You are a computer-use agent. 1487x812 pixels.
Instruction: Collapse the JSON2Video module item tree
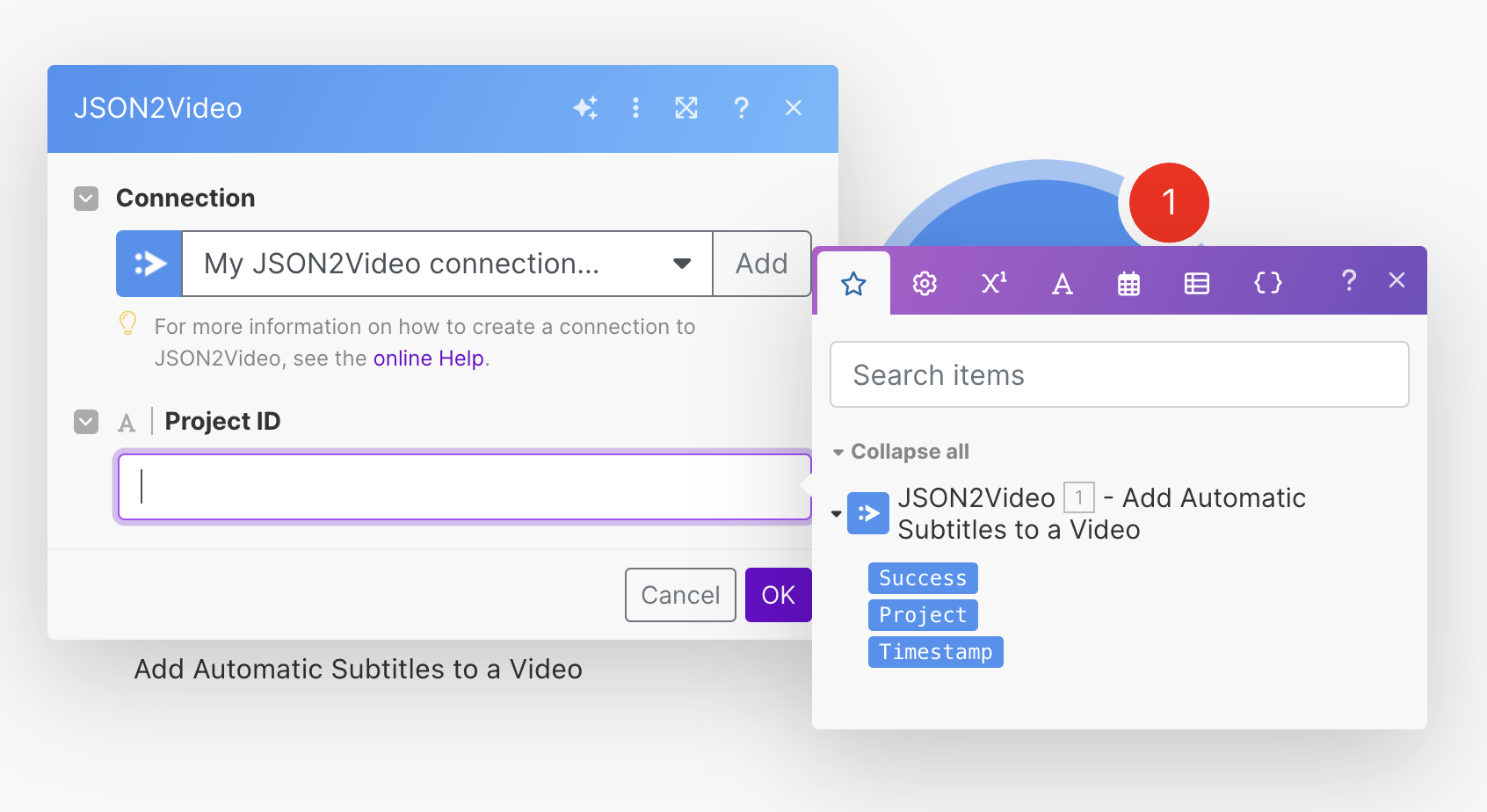837,514
